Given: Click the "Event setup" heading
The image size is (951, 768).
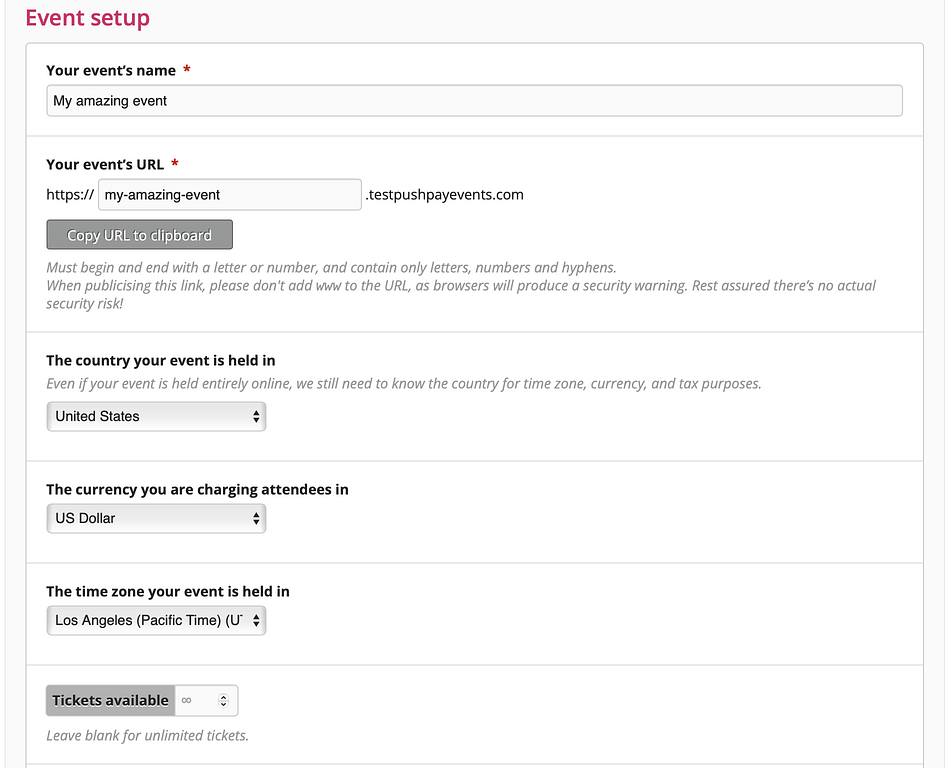Looking at the screenshot, I should pos(87,18).
